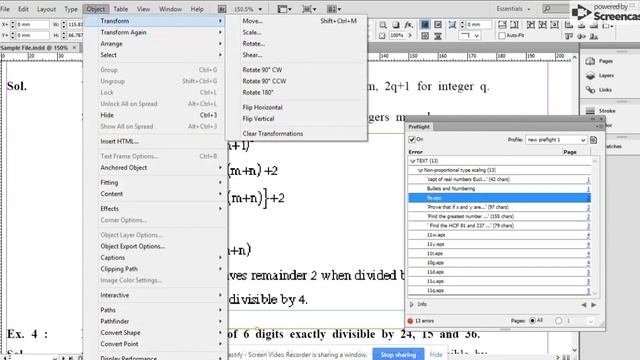The width and height of the screenshot is (640, 360).
Task: Switch to the Preflight panel tab
Action: tap(419, 127)
